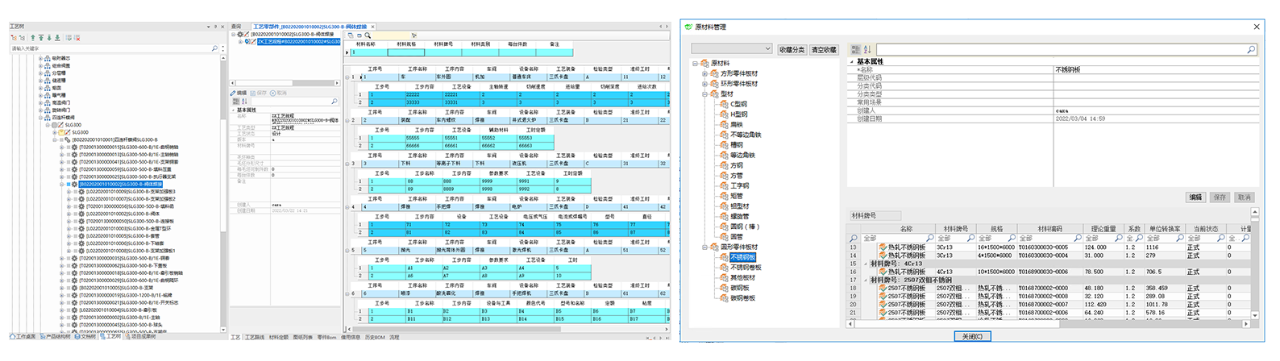The height and width of the screenshot is (361, 1280).
Task: Collapse the 型材 node
Action: [x=705, y=94]
